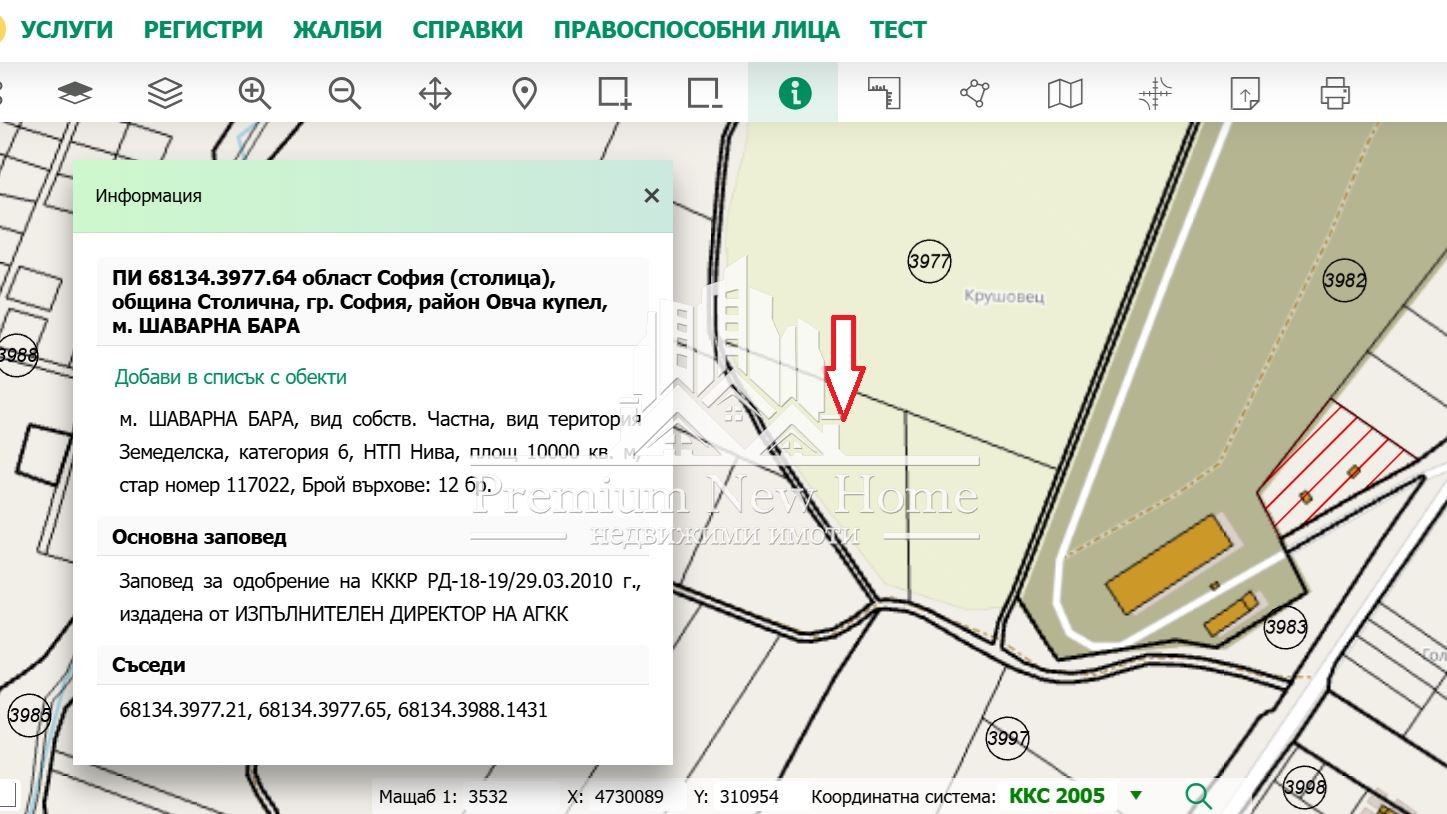Viewport: 1447px width, 814px height.
Task: Choose the remove-from-selection rectangle tool
Action: pyautogui.click(x=704, y=93)
